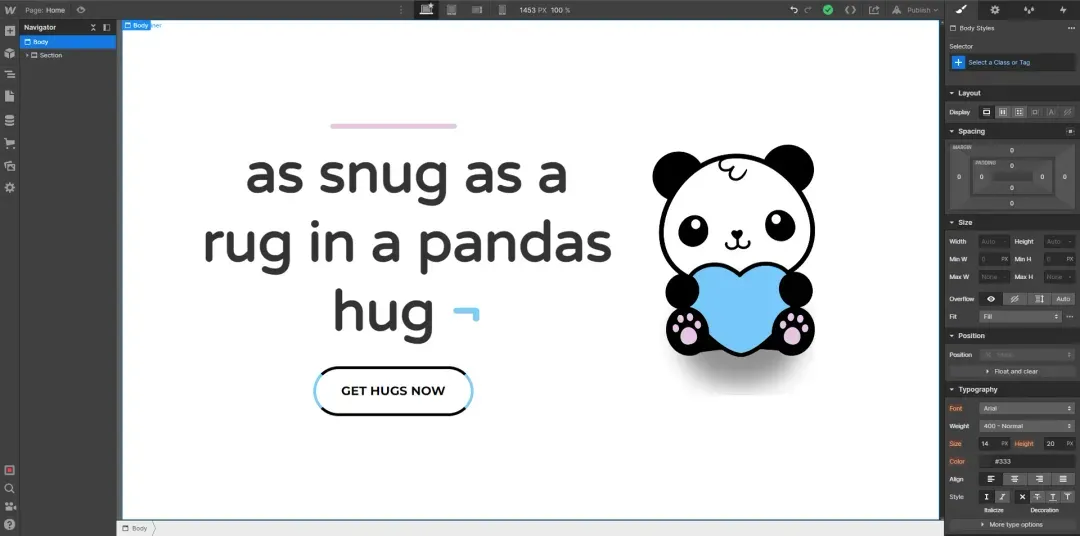Click the font Size field showing 14
The width and height of the screenshot is (1080, 536).
995,444
